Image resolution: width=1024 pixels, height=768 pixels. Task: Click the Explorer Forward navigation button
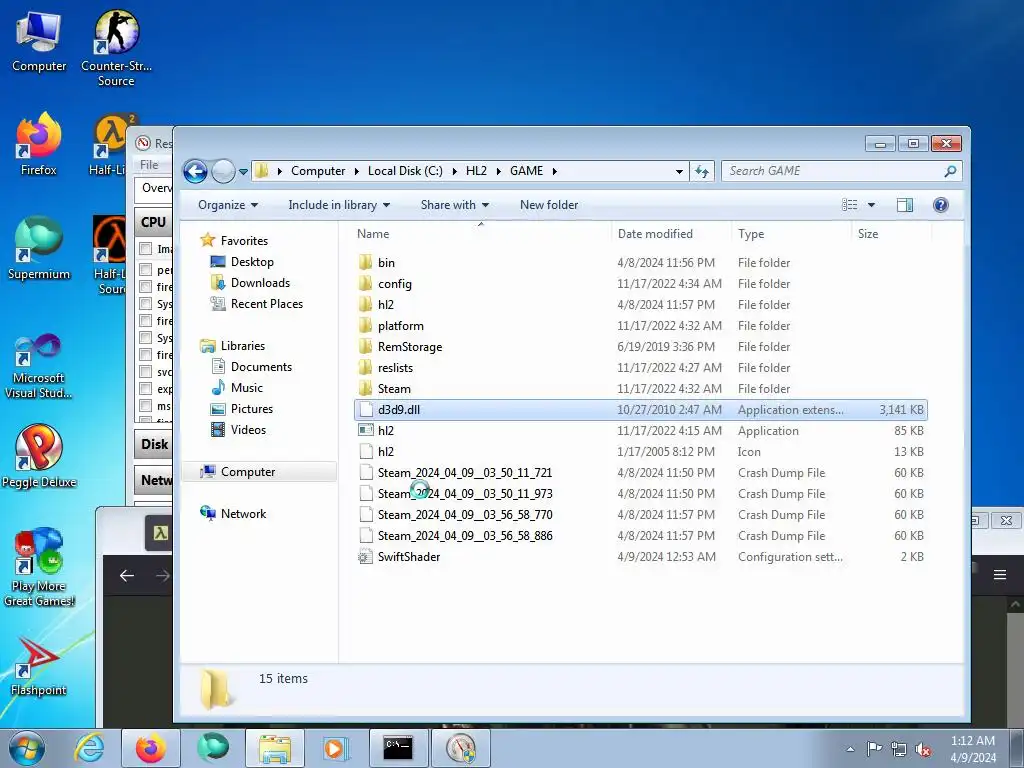click(x=223, y=171)
